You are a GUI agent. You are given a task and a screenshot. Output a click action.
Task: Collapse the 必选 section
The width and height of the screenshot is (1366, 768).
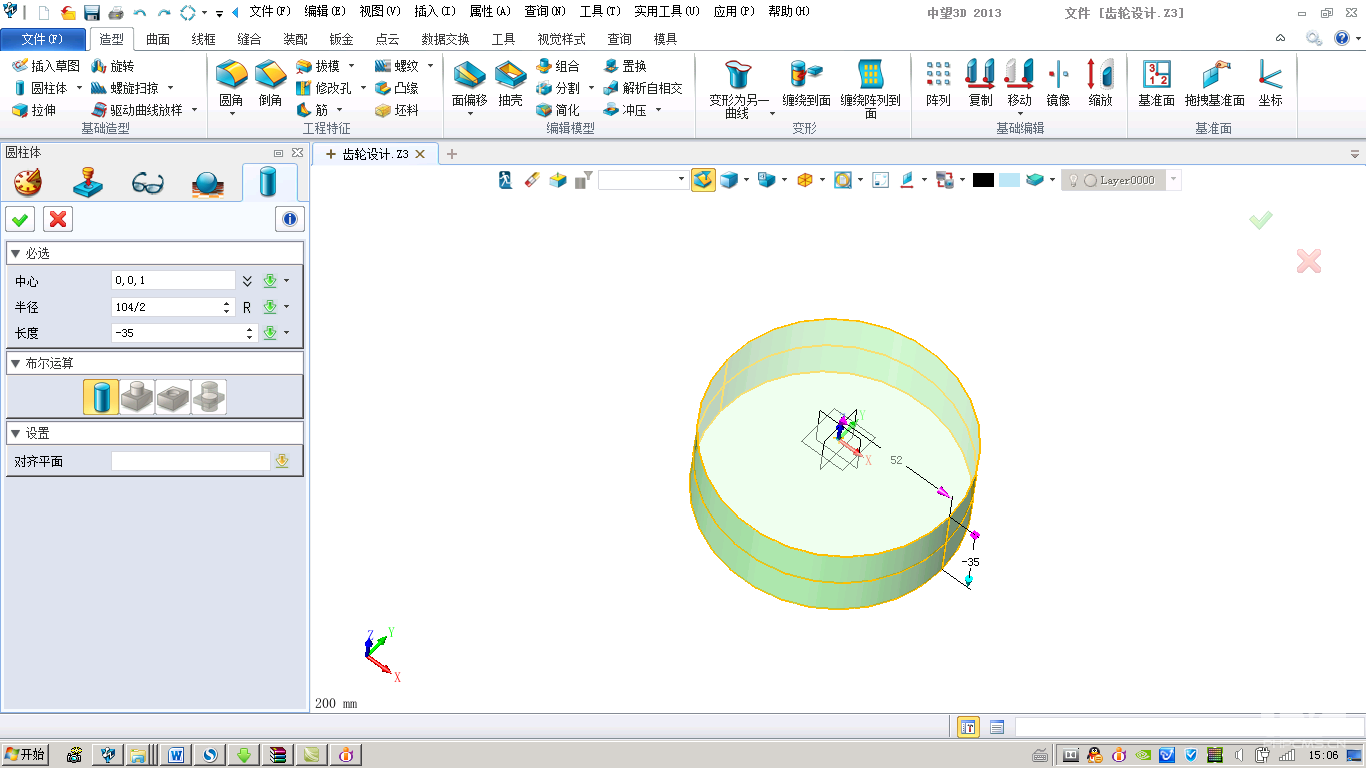pyautogui.click(x=15, y=253)
